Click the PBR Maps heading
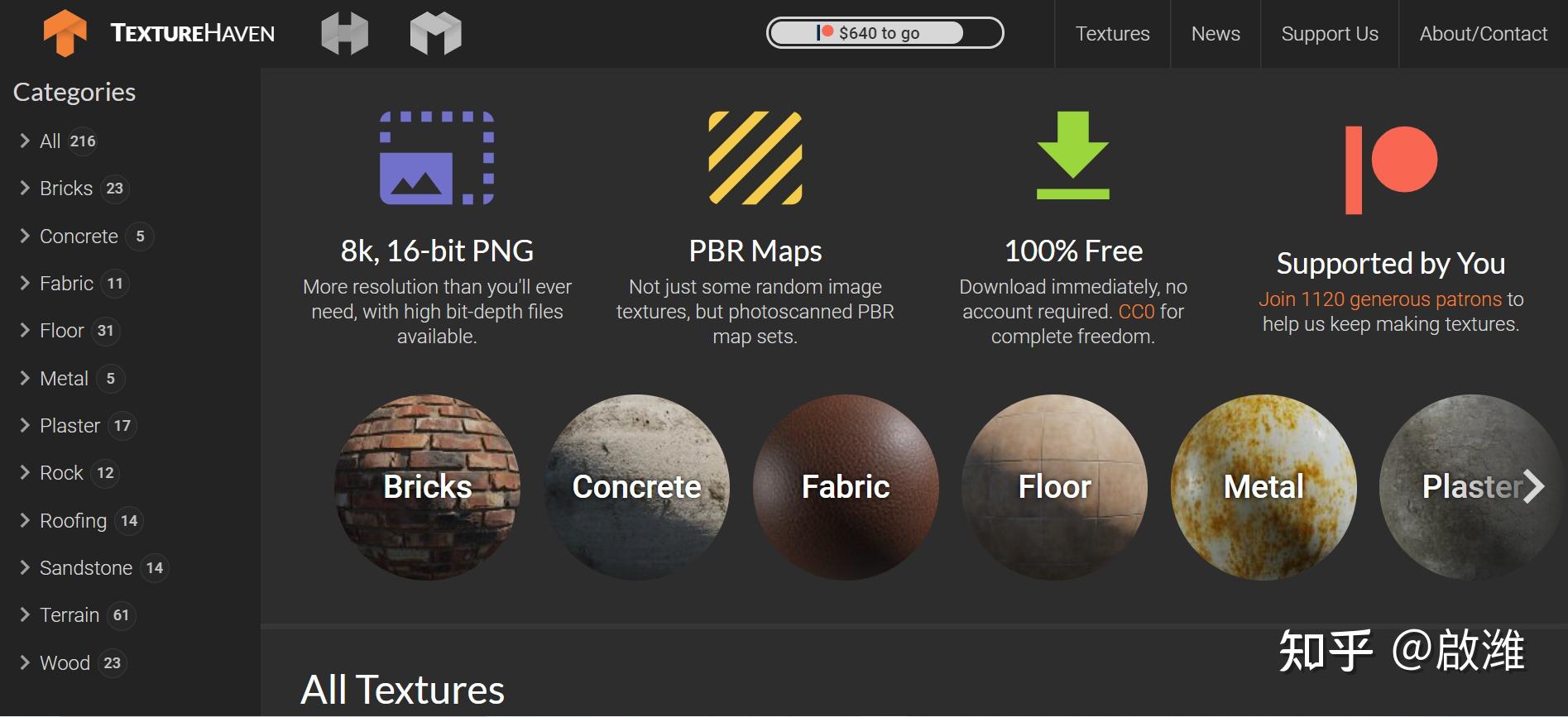Screen dimensions: 1568x717 click(x=755, y=251)
